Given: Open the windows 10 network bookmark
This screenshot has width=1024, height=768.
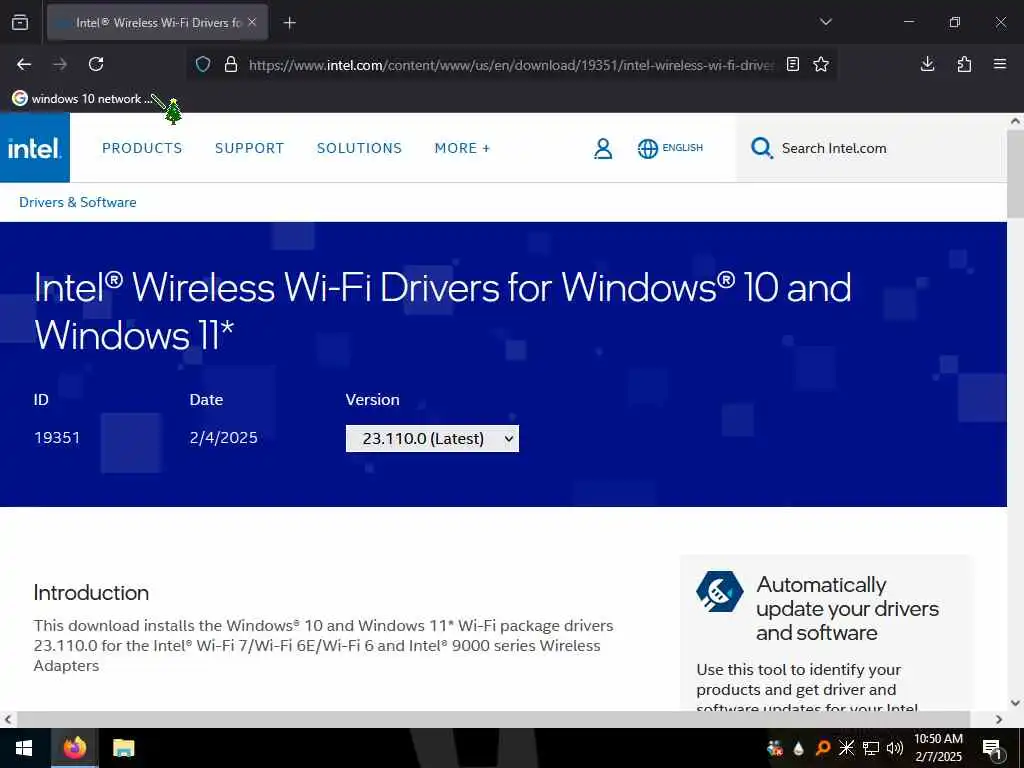Looking at the screenshot, I should click(82, 99).
